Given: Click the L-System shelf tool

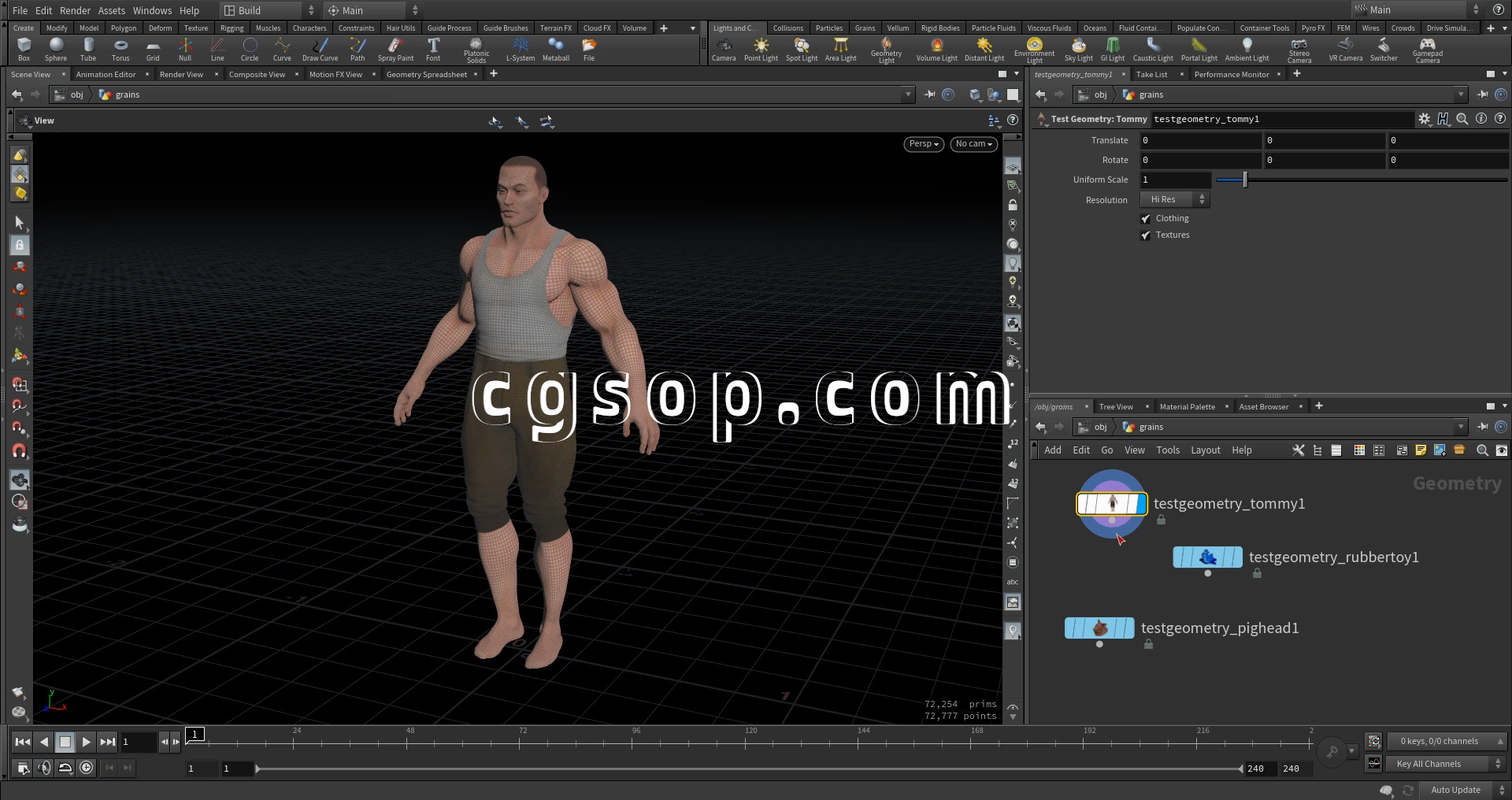Looking at the screenshot, I should (520, 49).
